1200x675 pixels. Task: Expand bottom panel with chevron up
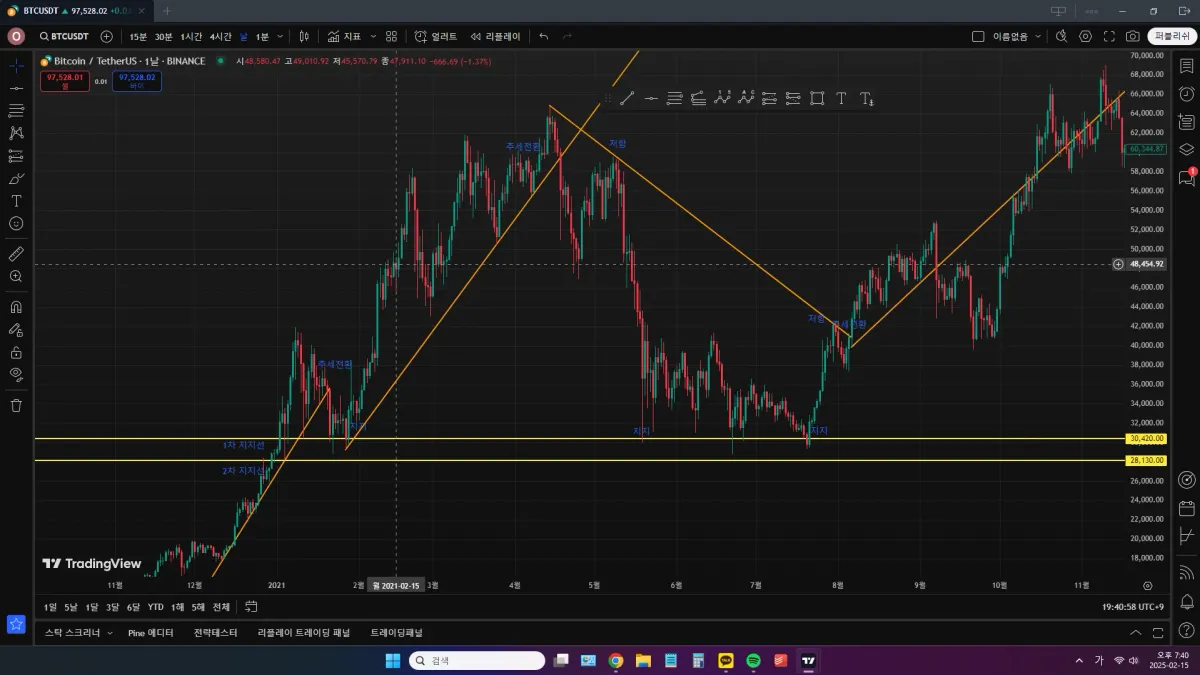[1135, 633]
